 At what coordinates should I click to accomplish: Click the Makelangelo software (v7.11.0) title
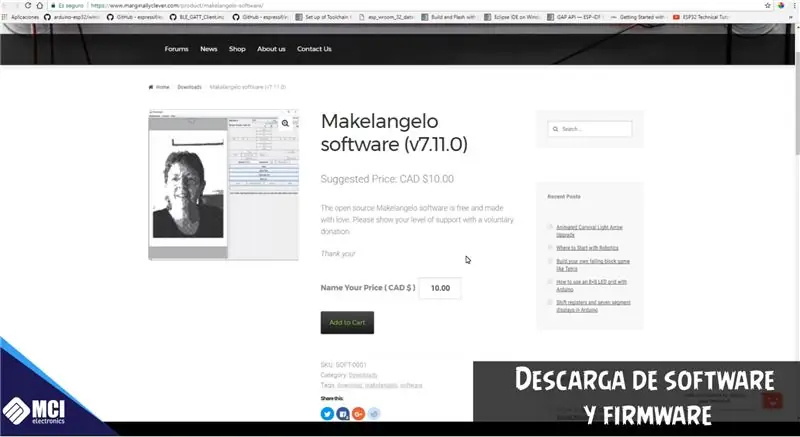pos(394,133)
